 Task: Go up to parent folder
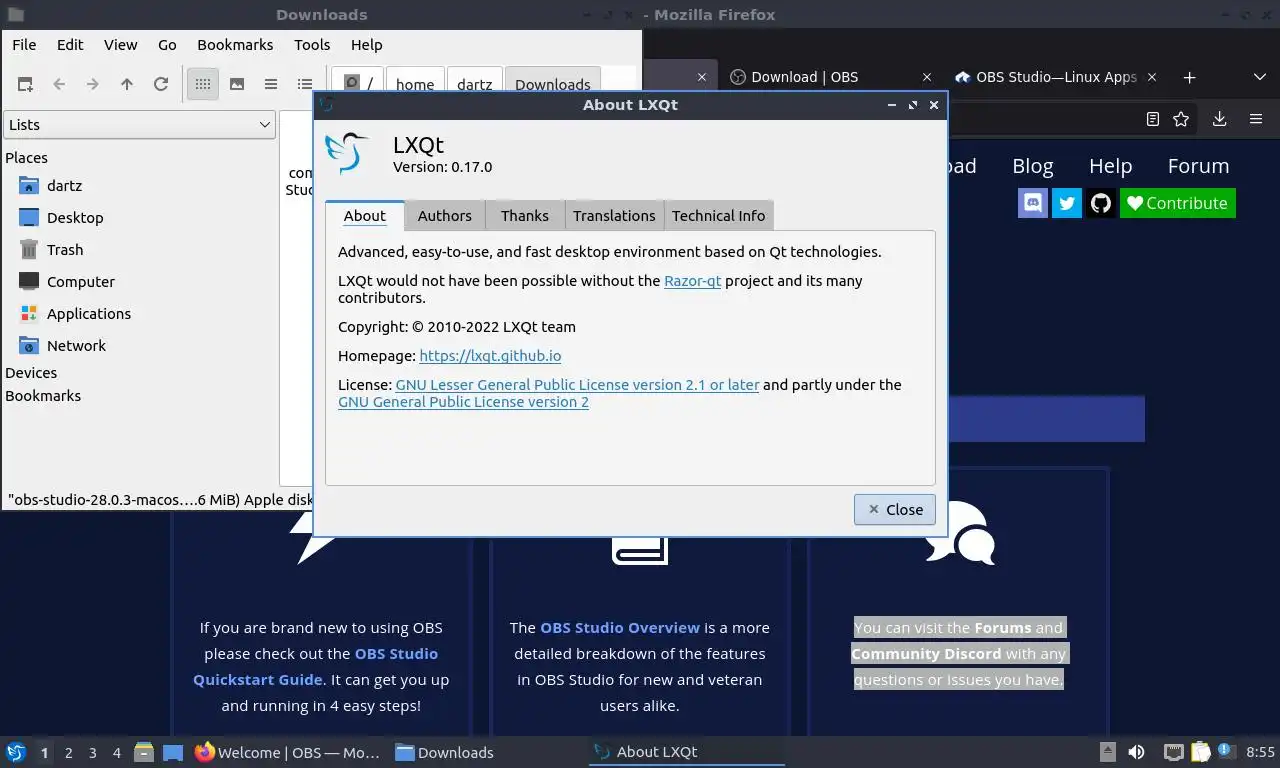[127, 84]
